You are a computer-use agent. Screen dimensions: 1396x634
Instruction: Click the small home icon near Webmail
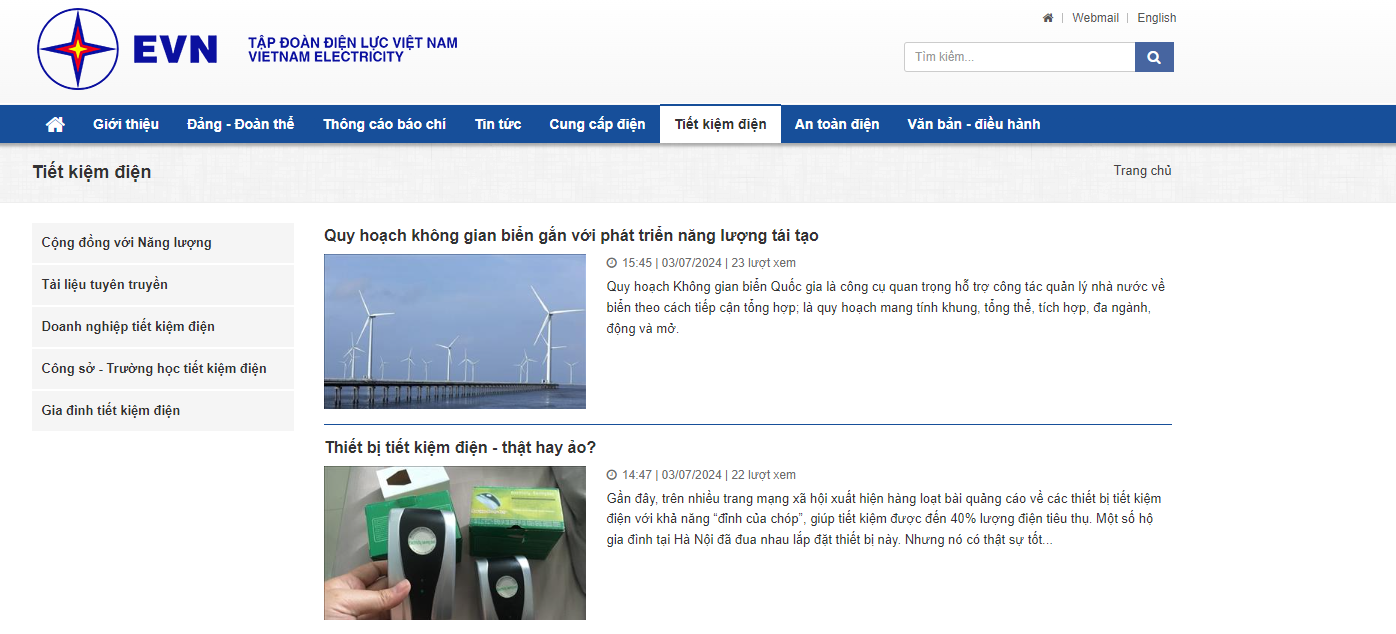tap(1048, 18)
